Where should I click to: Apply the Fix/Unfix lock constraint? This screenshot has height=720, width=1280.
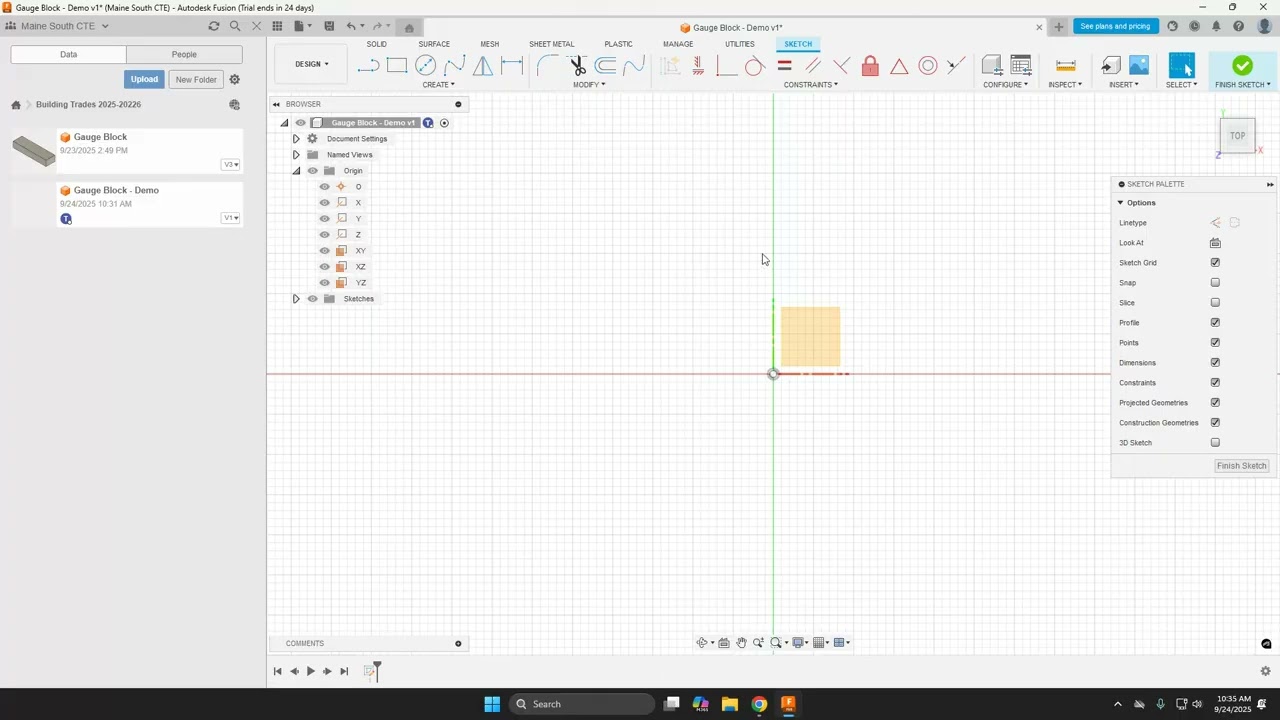click(x=870, y=66)
